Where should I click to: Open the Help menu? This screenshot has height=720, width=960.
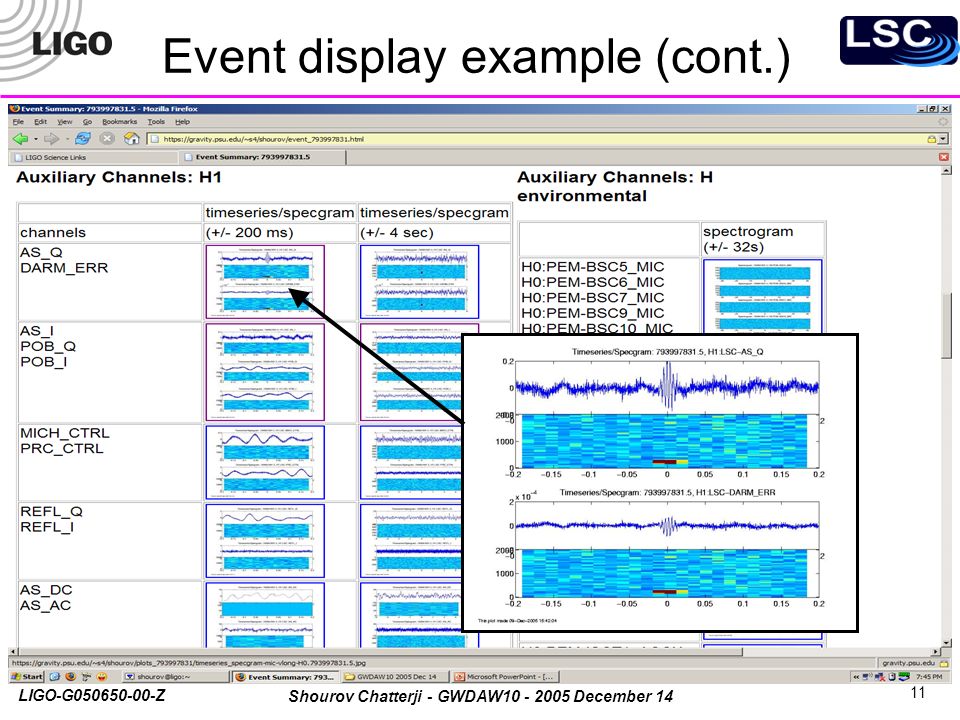182,122
